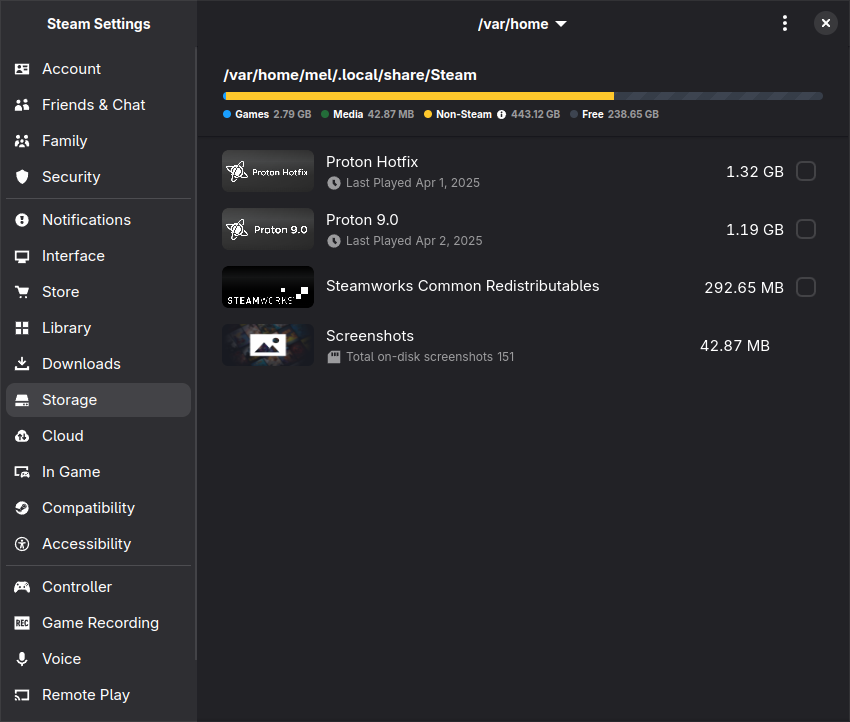
Task: Open Accessibility settings
Action: (98, 544)
